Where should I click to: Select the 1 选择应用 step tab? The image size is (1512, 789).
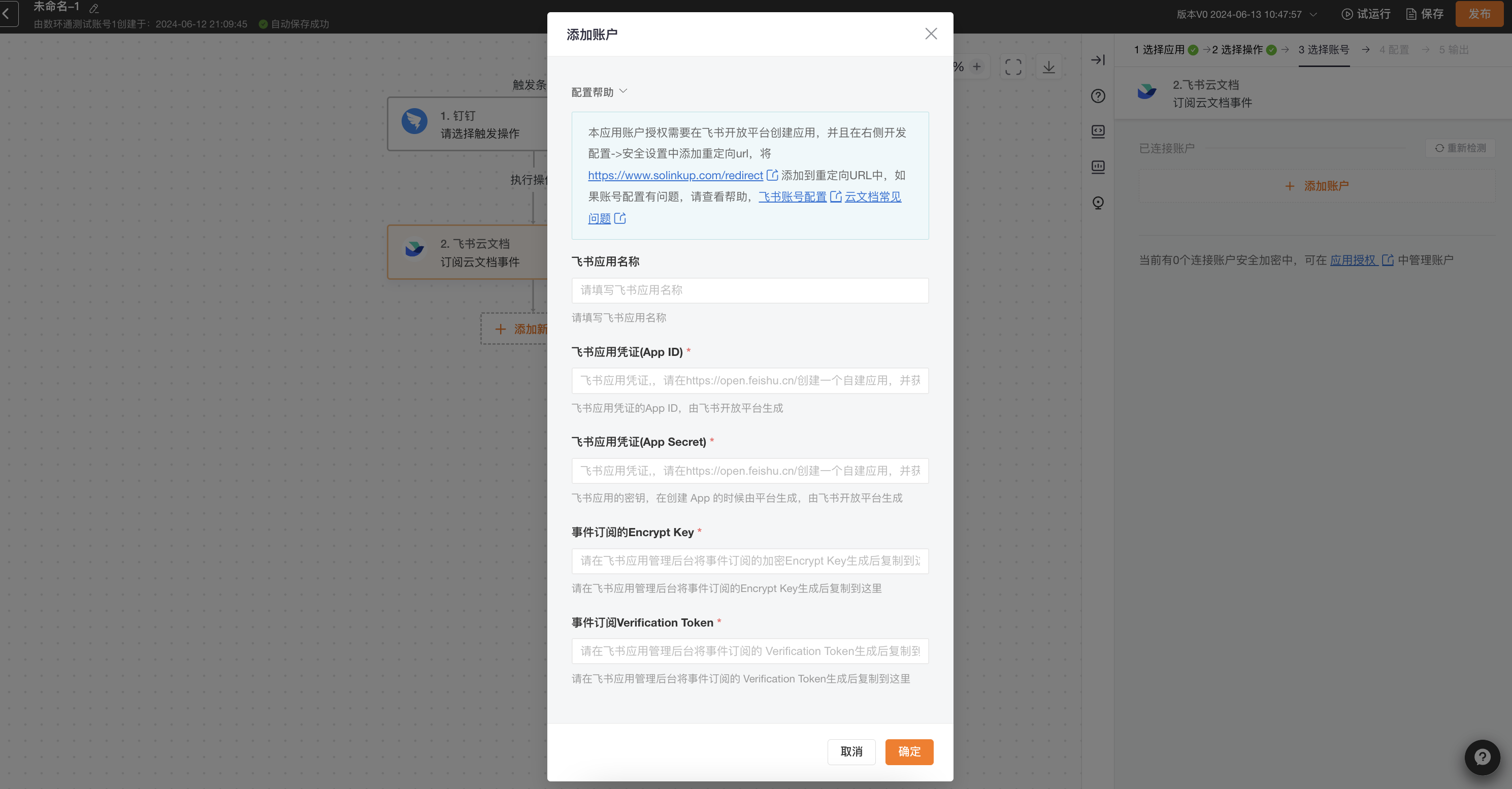(x=1166, y=50)
